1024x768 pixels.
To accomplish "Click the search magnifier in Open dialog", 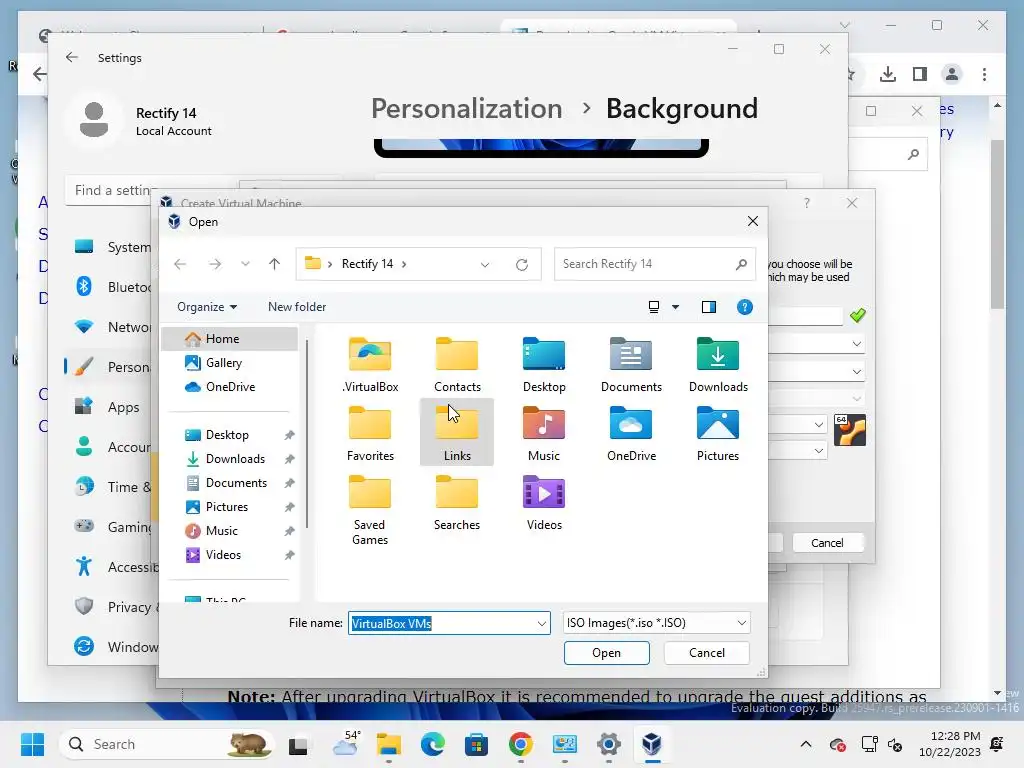I will tap(741, 264).
